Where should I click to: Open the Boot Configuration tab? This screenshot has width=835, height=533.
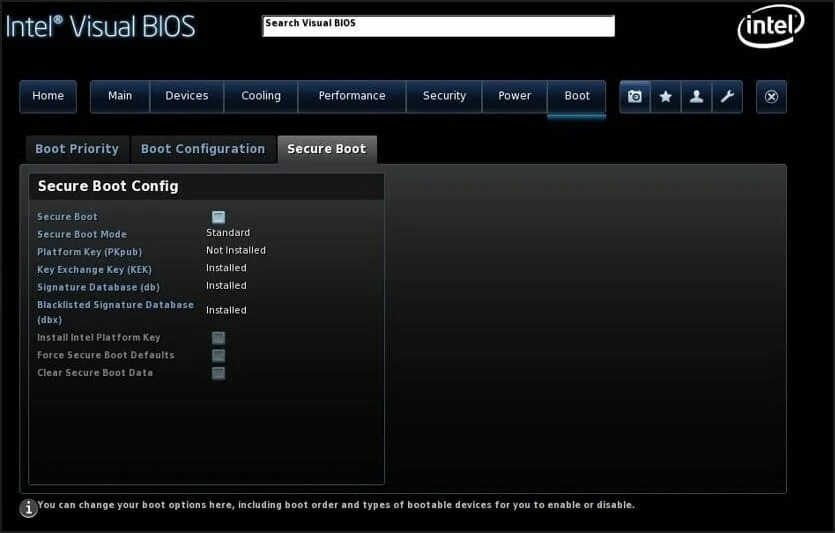(x=203, y=149)
